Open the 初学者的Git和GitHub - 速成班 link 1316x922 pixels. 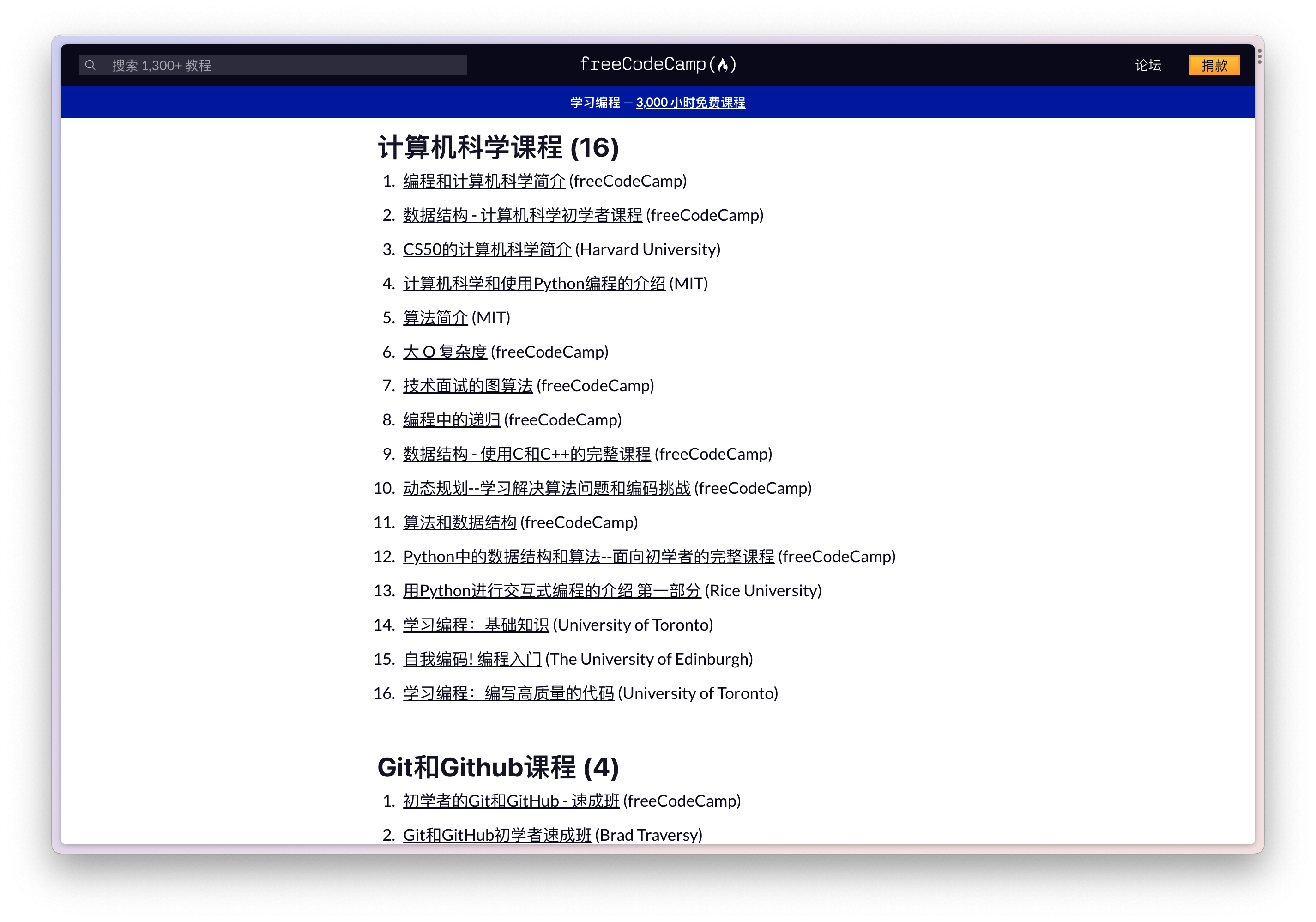point(511,801)
